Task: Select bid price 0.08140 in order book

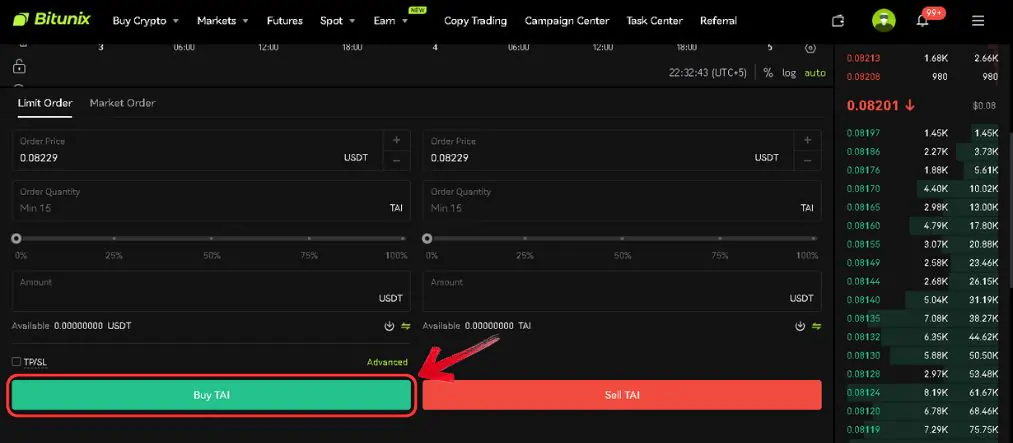Action: [863, 300]
